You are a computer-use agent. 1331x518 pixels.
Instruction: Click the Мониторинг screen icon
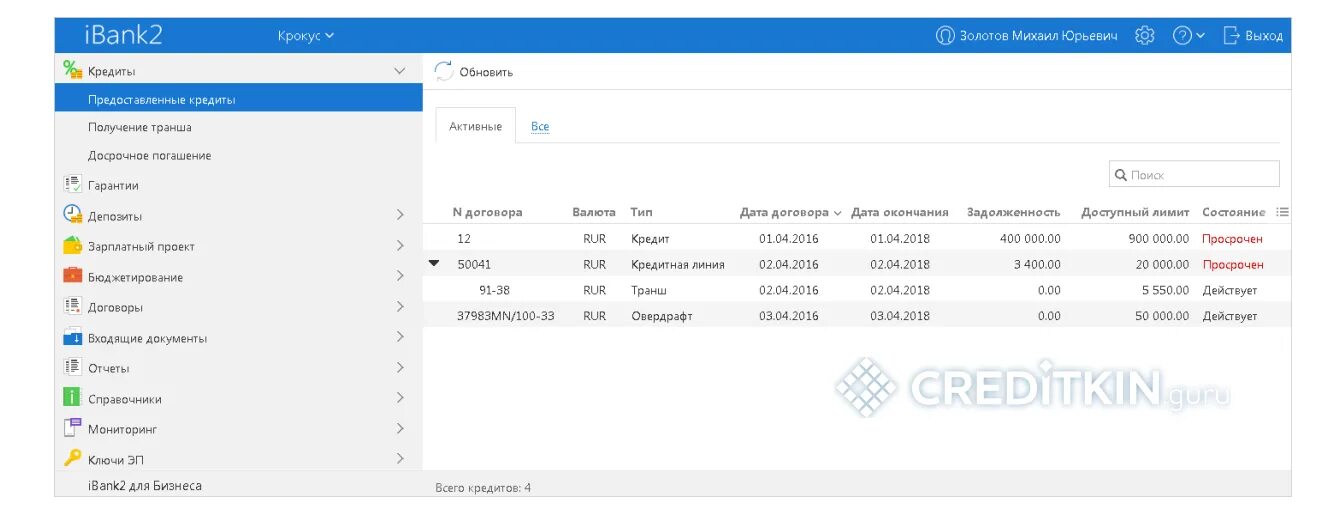click(72, 428)
